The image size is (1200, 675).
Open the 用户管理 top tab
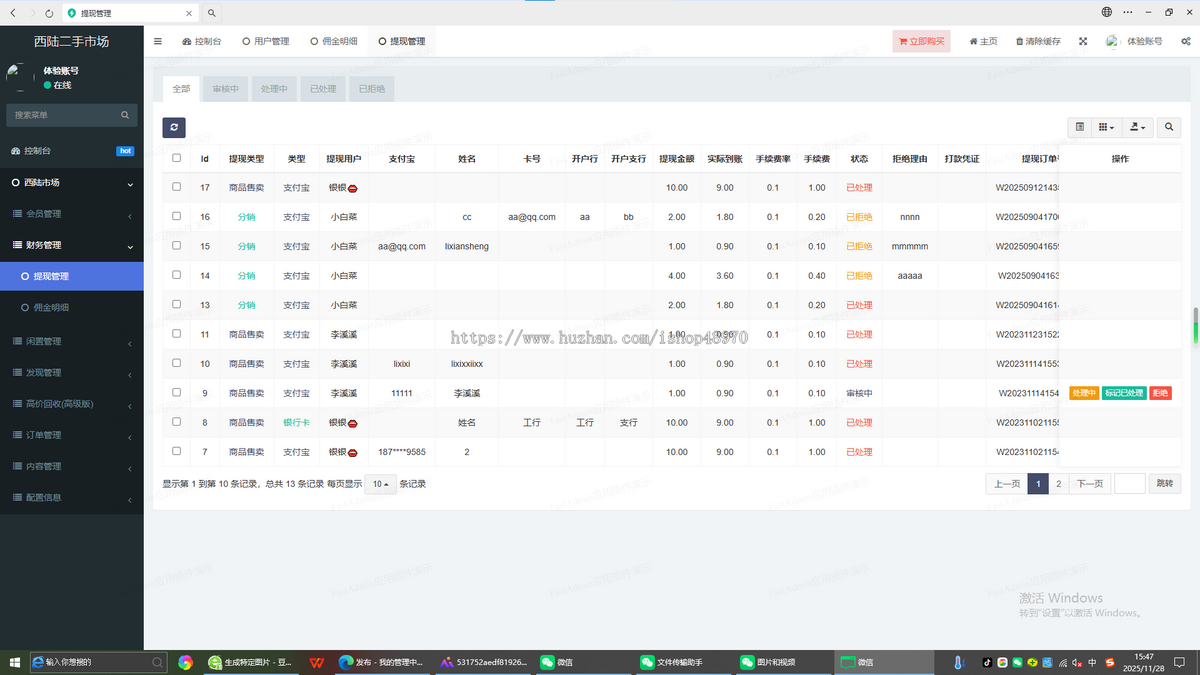tap(266, 41)
